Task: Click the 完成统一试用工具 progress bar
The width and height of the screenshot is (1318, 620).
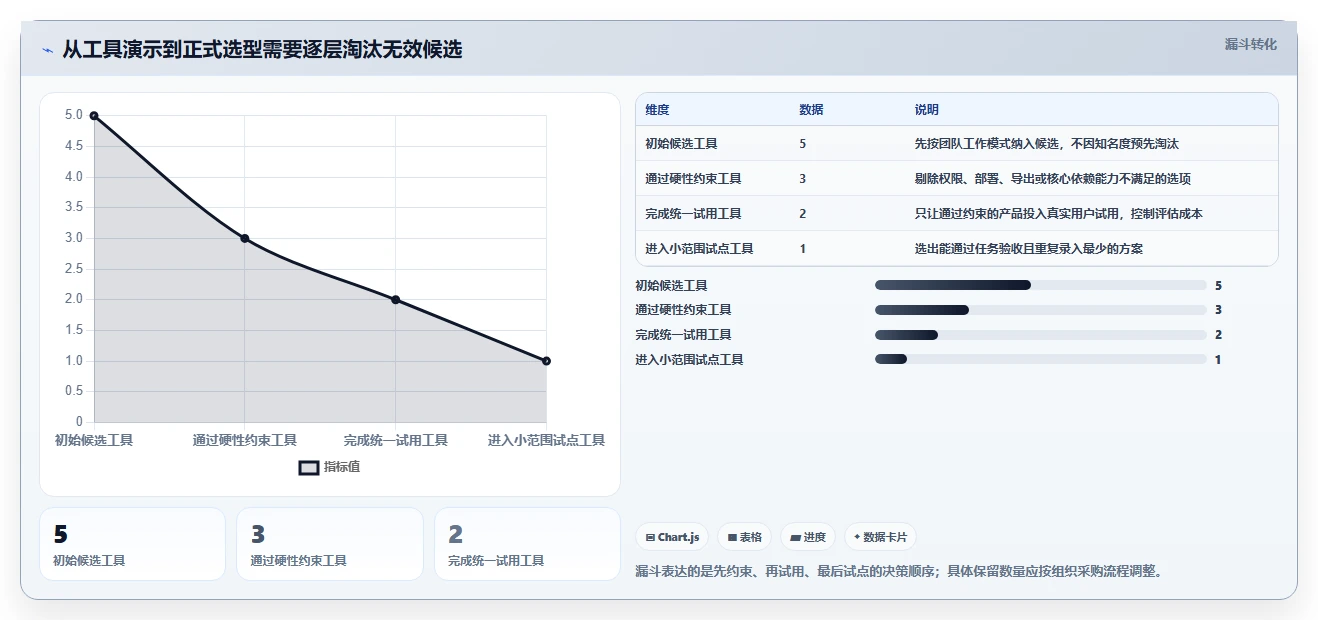Action: pos(1040,335)
